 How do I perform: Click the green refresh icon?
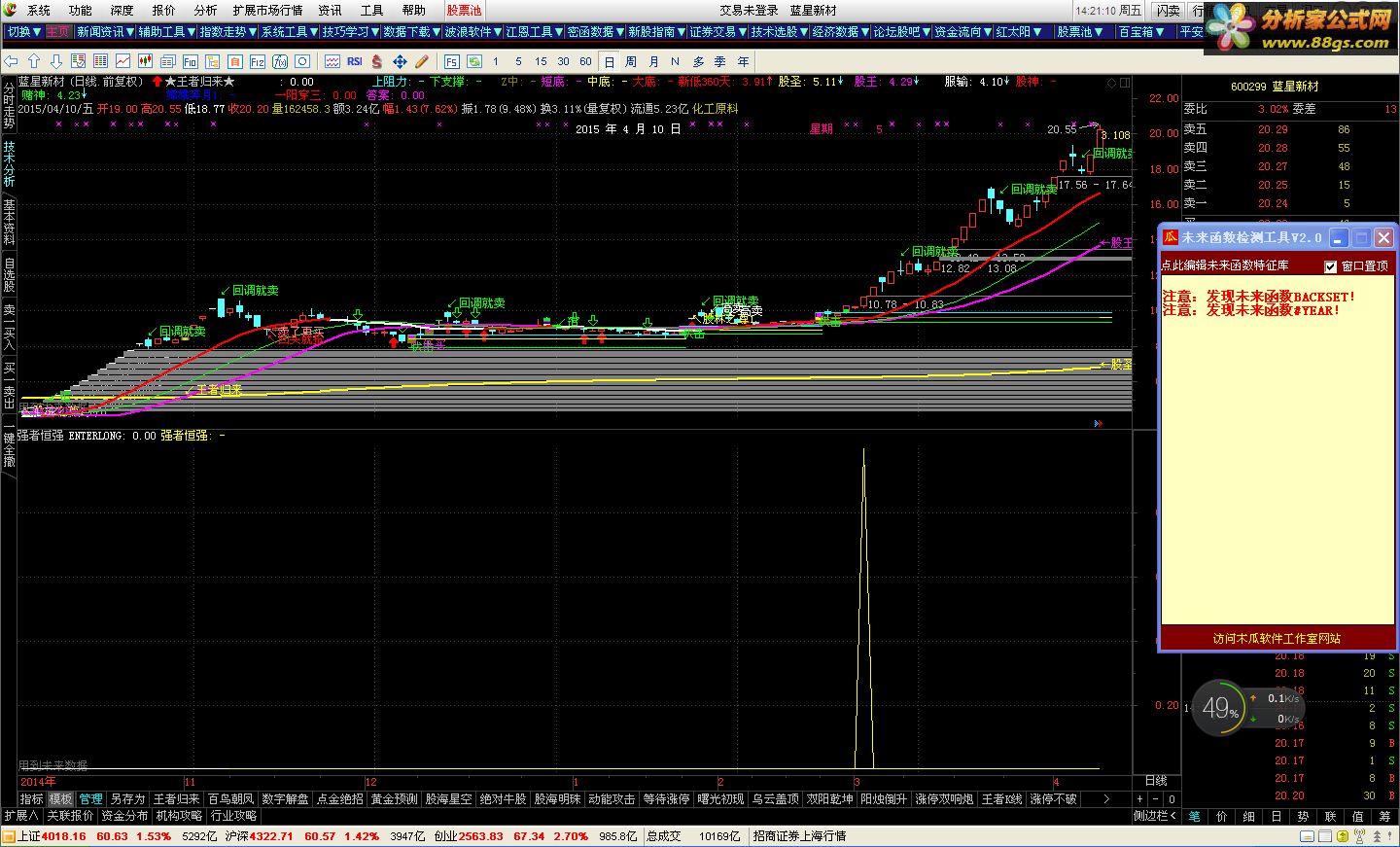[473, 61]
